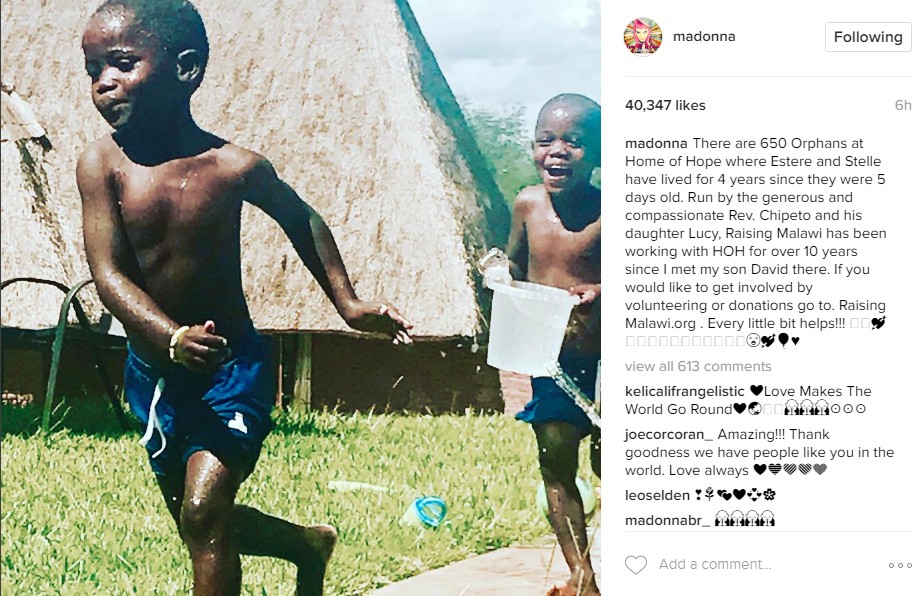Toggle the Following button
The height and width of the screenshot is (596, 917).
(868, 37)
